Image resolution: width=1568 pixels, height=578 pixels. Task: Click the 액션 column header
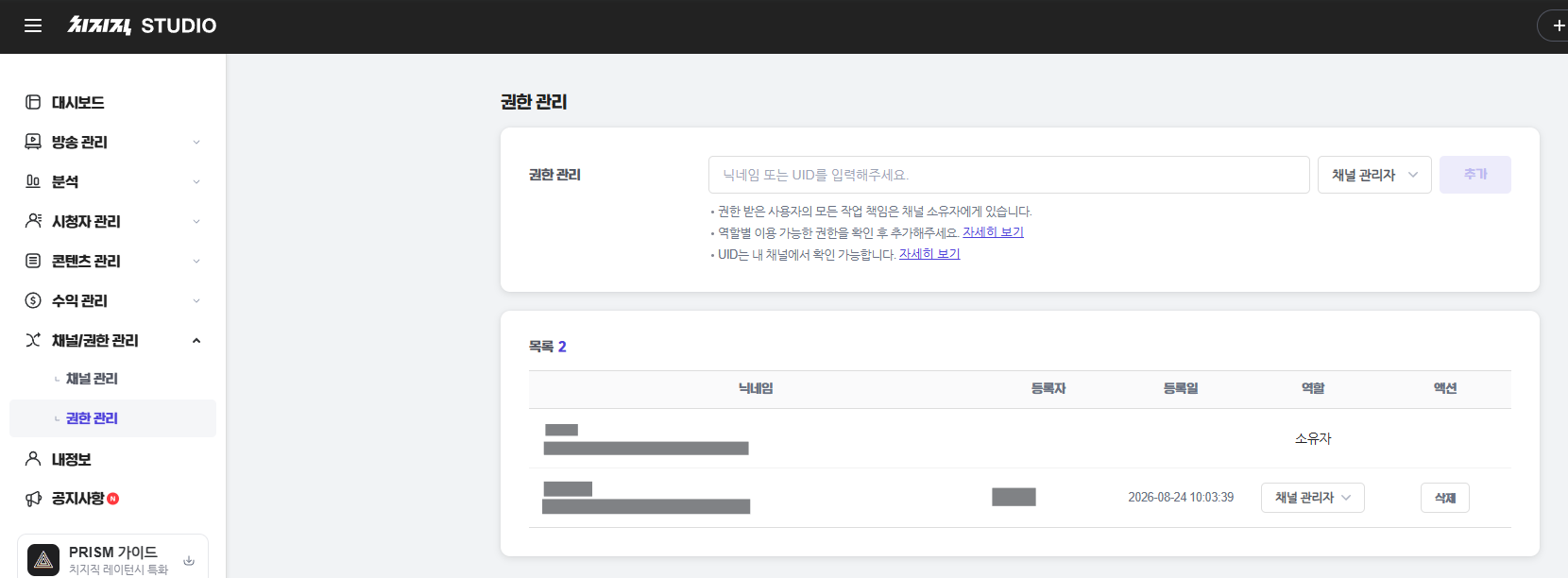point(1445,388)
